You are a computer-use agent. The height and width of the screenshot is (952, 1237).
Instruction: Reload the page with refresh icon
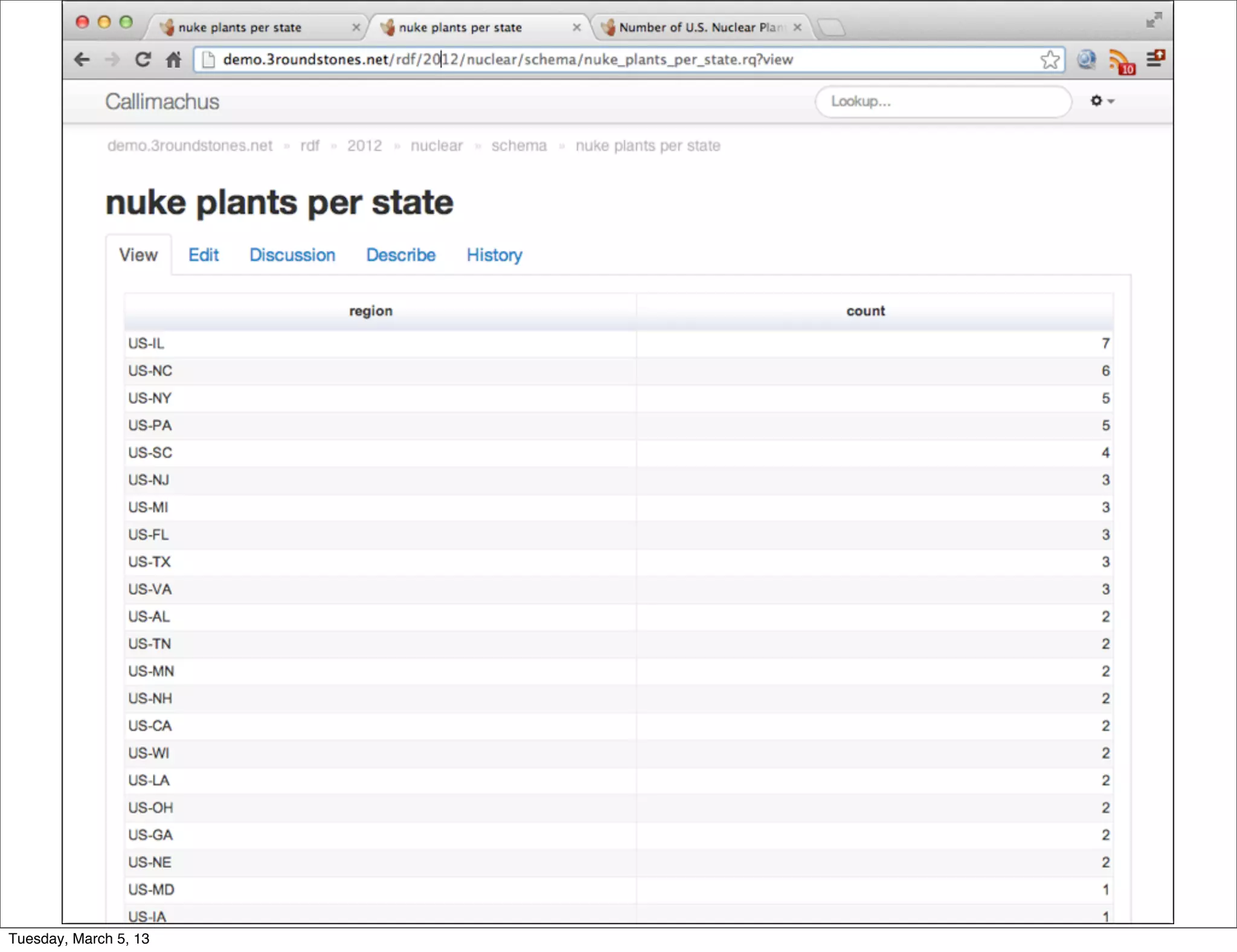(x=143, y=59)
